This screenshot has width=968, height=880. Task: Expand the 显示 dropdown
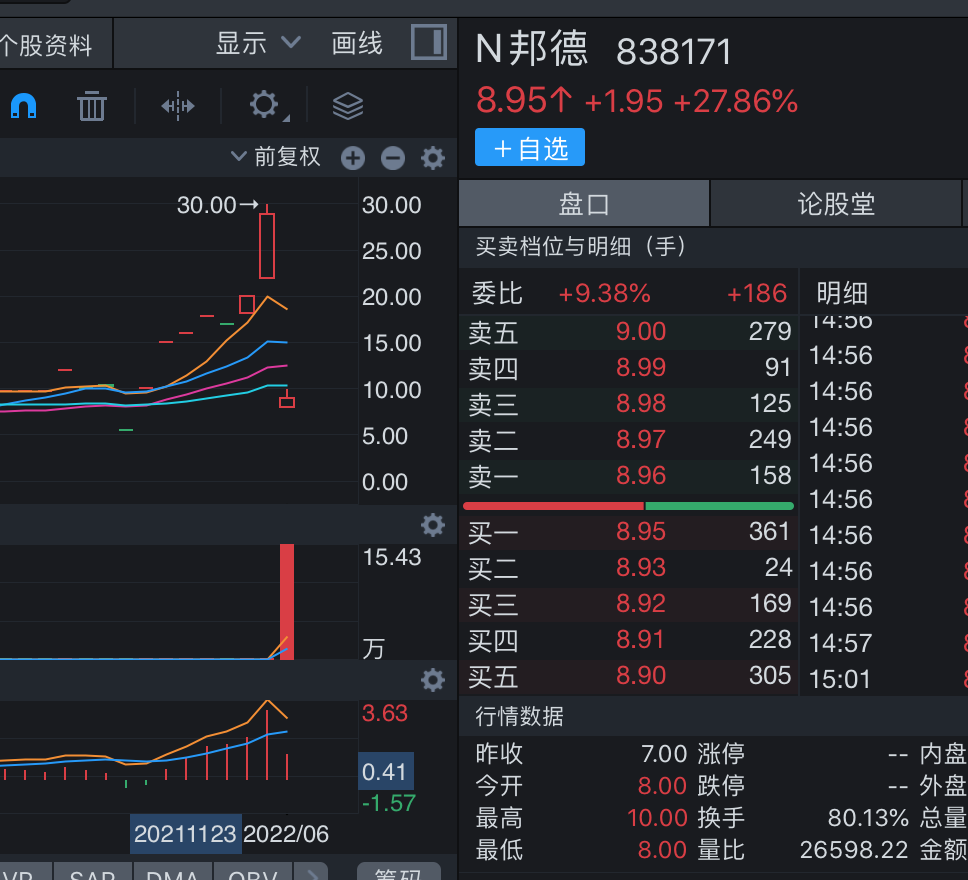[258, 43]
